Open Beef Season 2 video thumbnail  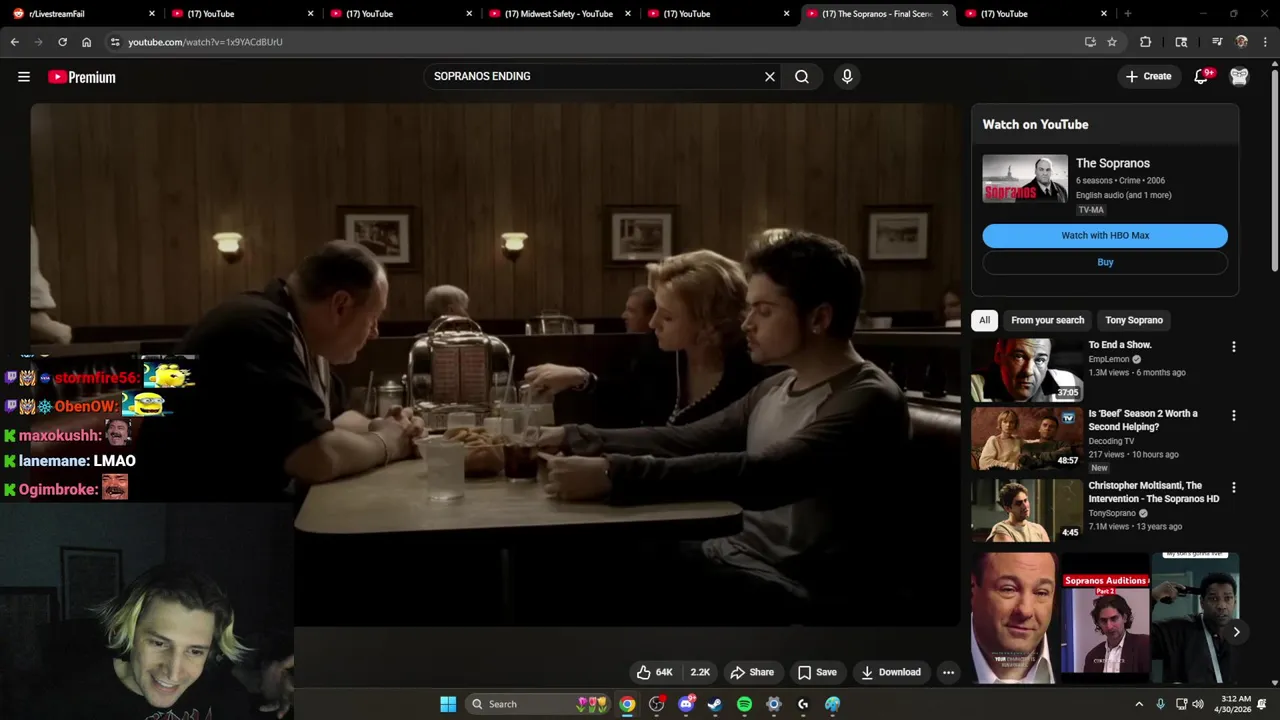tap(1026, 438)
